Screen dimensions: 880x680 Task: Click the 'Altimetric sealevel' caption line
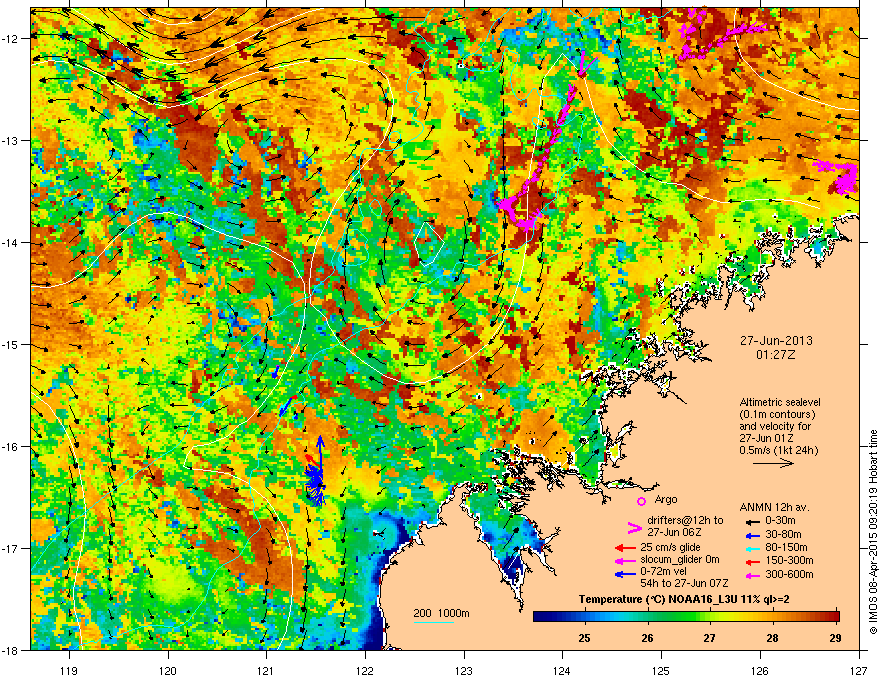point(780,402)
